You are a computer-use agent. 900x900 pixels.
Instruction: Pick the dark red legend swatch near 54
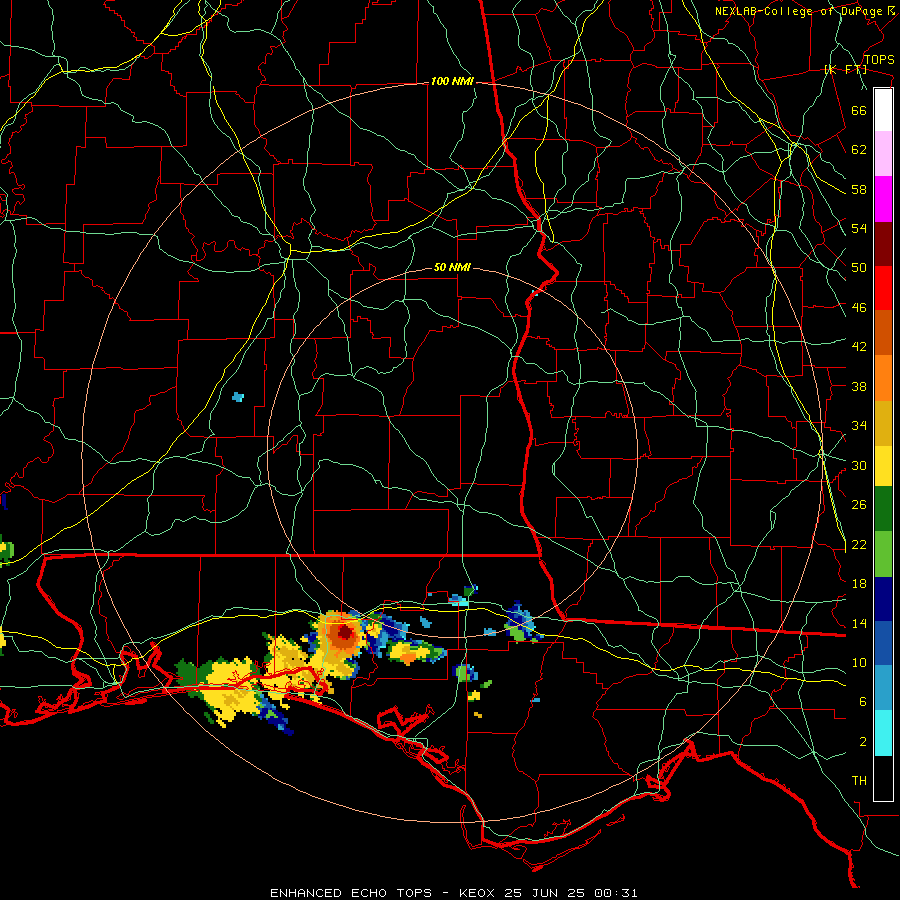pyautogui.click(x=883, y=243)
